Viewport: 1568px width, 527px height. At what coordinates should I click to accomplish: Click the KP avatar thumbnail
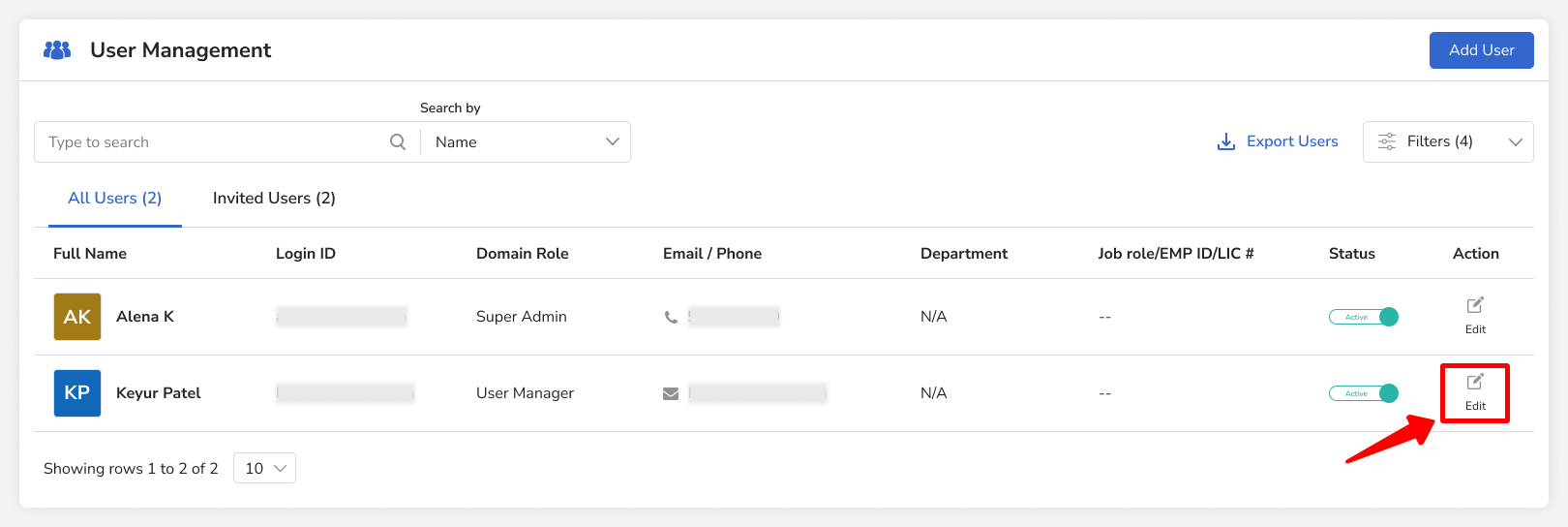[x=77, y=393]
